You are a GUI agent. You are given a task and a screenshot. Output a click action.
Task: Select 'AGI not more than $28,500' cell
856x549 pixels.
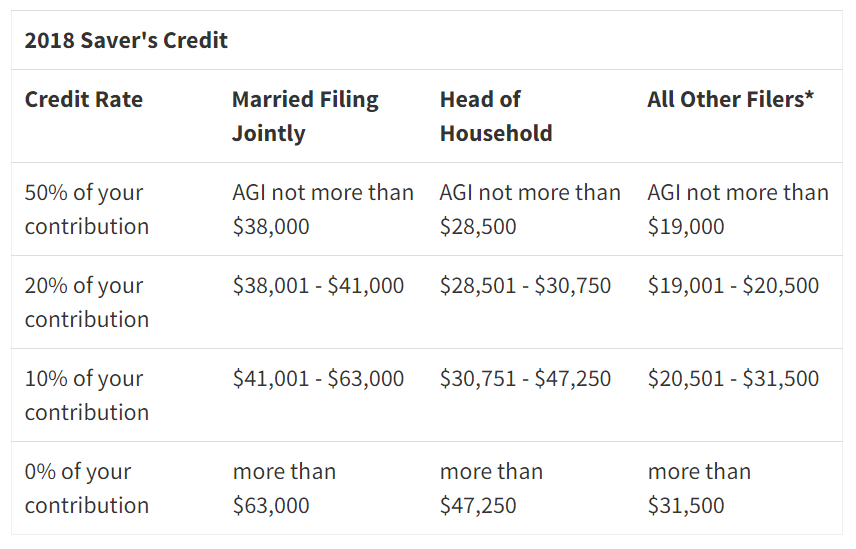coord(530,209)
